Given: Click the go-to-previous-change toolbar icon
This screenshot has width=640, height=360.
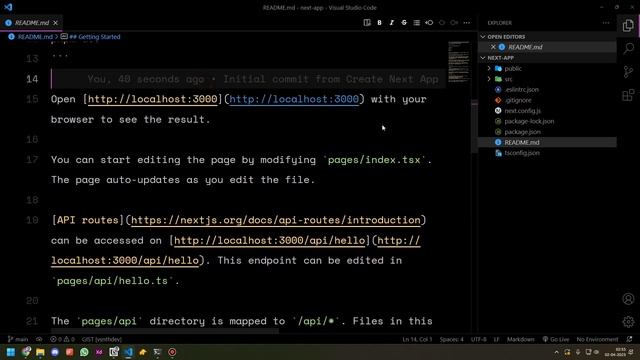Looking at the screenshot, I should [429, 23].
